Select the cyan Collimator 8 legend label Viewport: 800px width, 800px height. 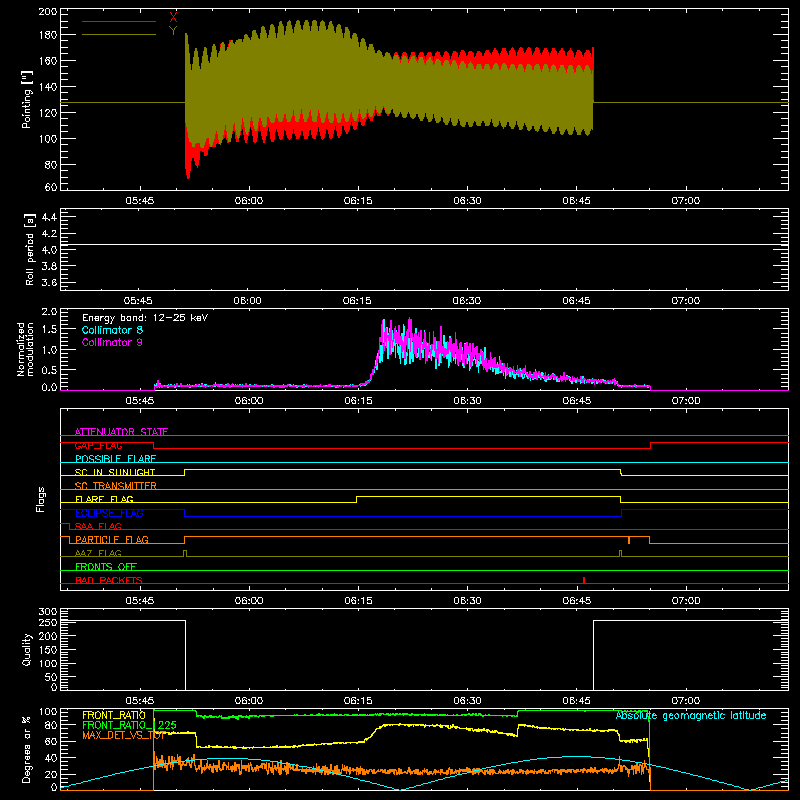tap(112, 330)
